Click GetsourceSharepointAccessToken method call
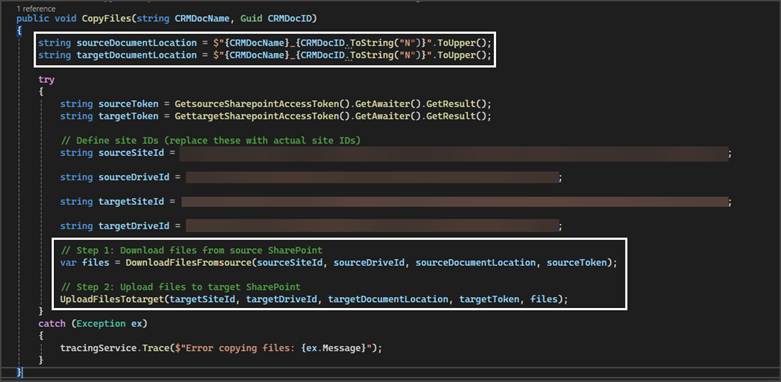781x382 pixels. (257, 104)
